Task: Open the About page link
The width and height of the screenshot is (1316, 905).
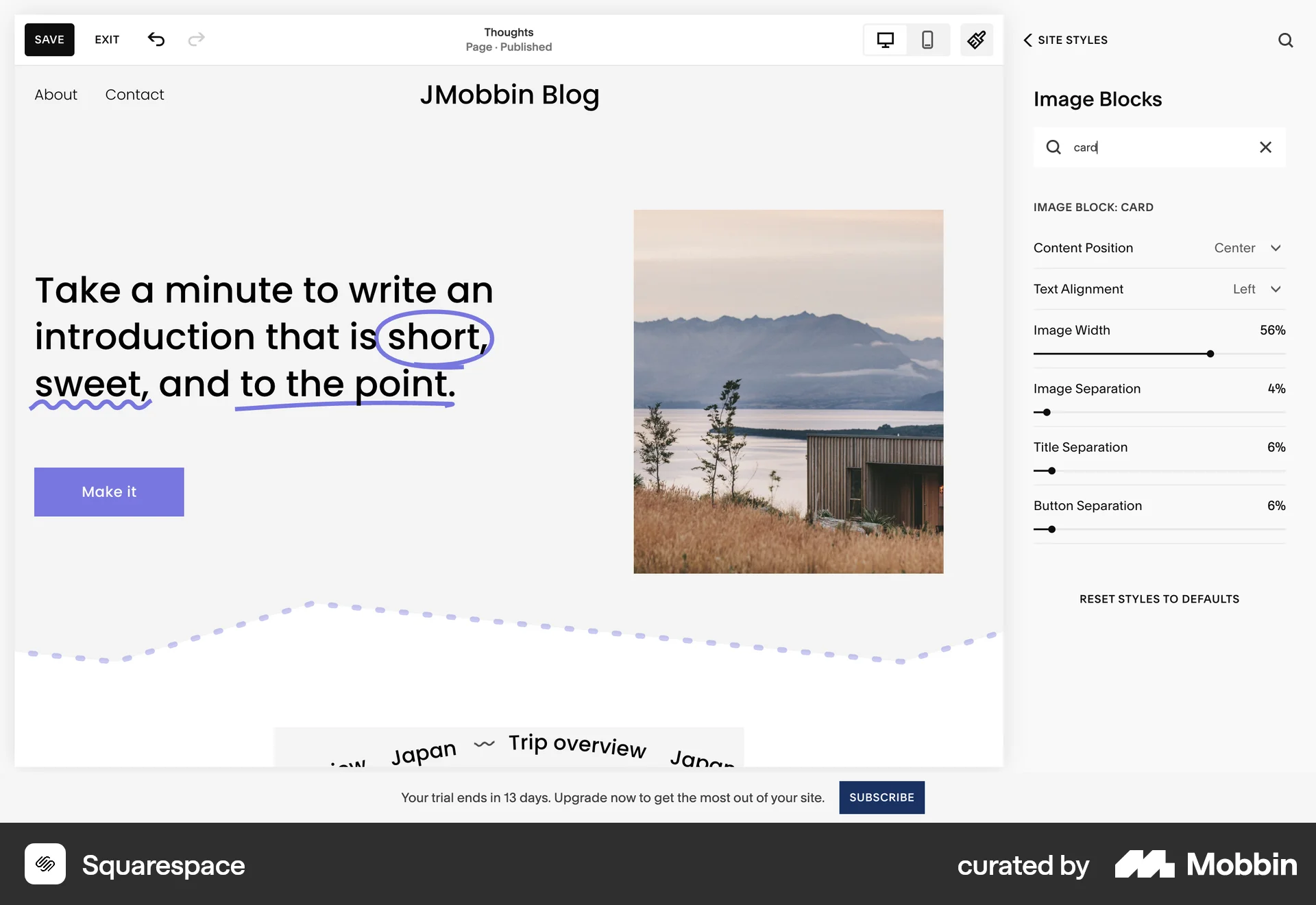Action: pos(56,95)
